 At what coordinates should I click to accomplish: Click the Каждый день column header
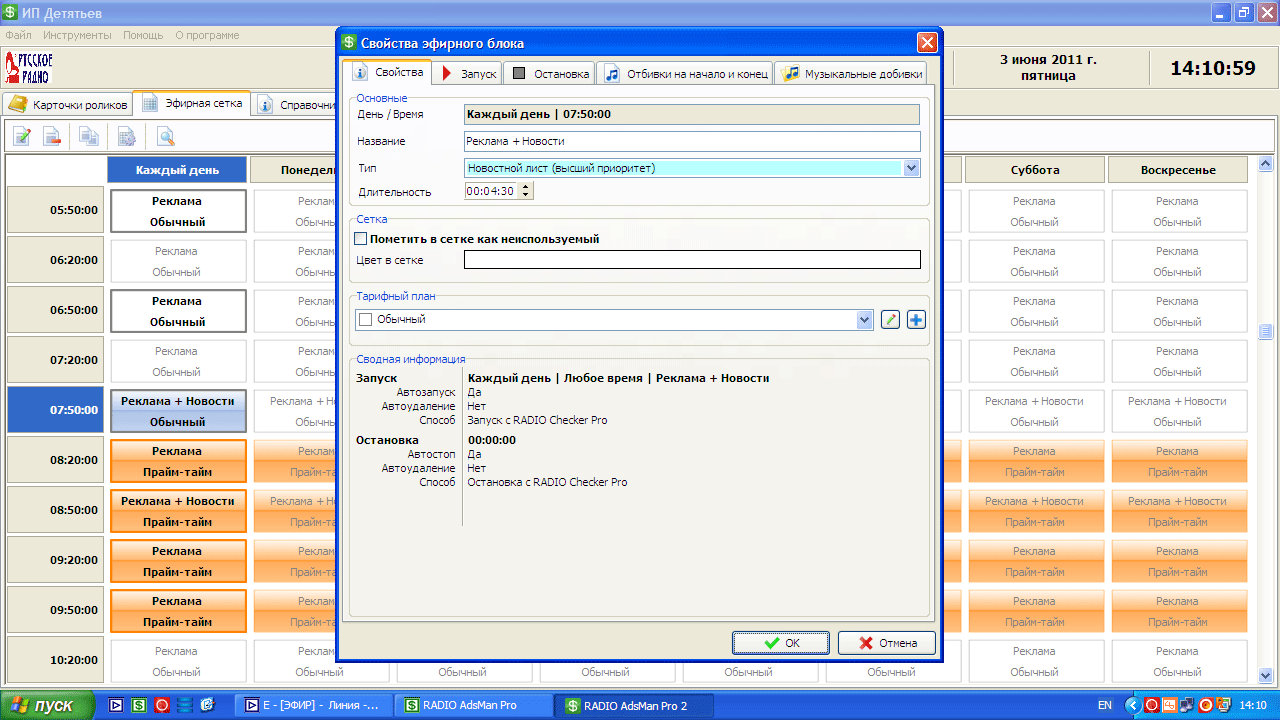pos(178,170)
